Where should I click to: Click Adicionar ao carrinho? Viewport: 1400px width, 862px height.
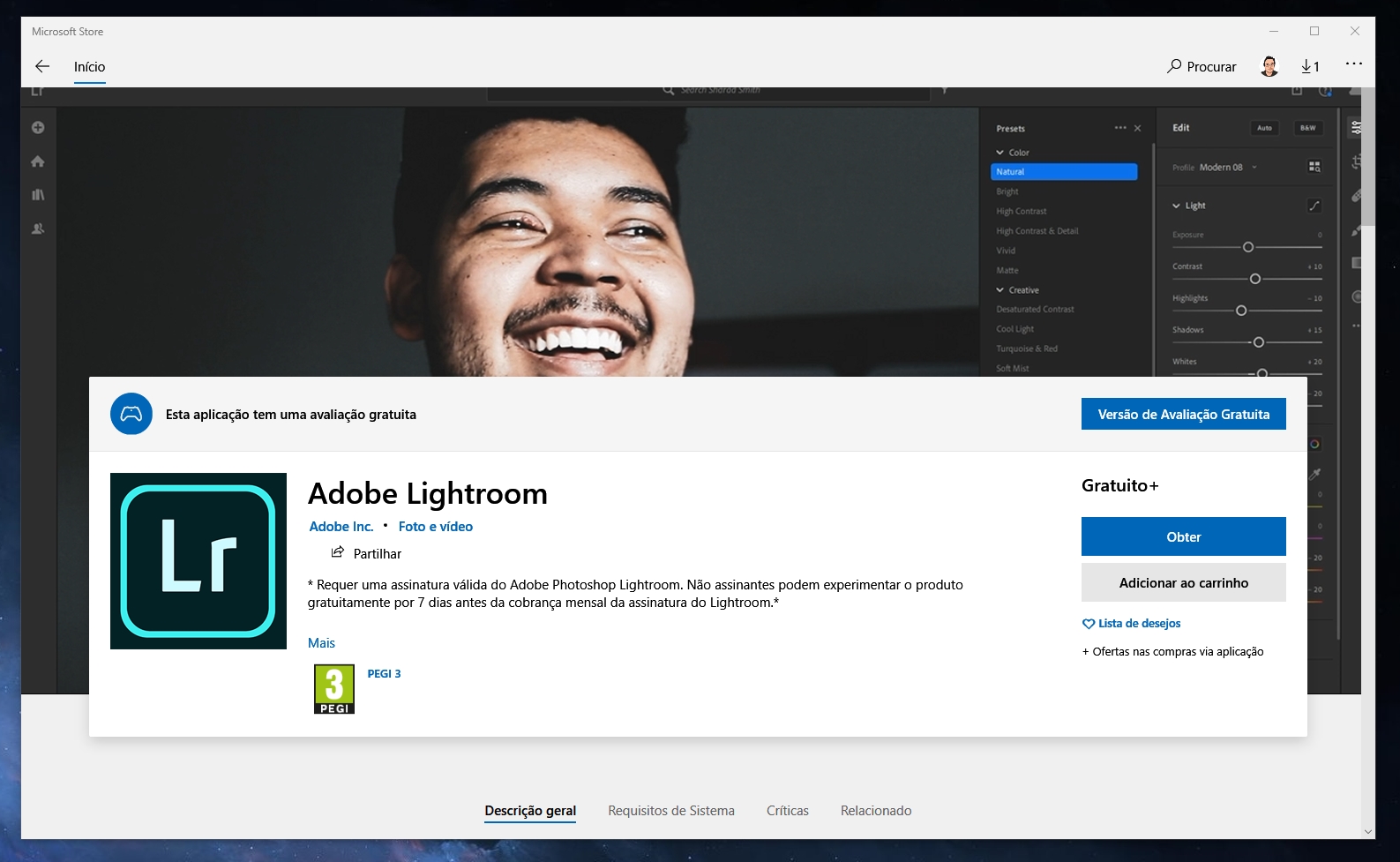1183,582
